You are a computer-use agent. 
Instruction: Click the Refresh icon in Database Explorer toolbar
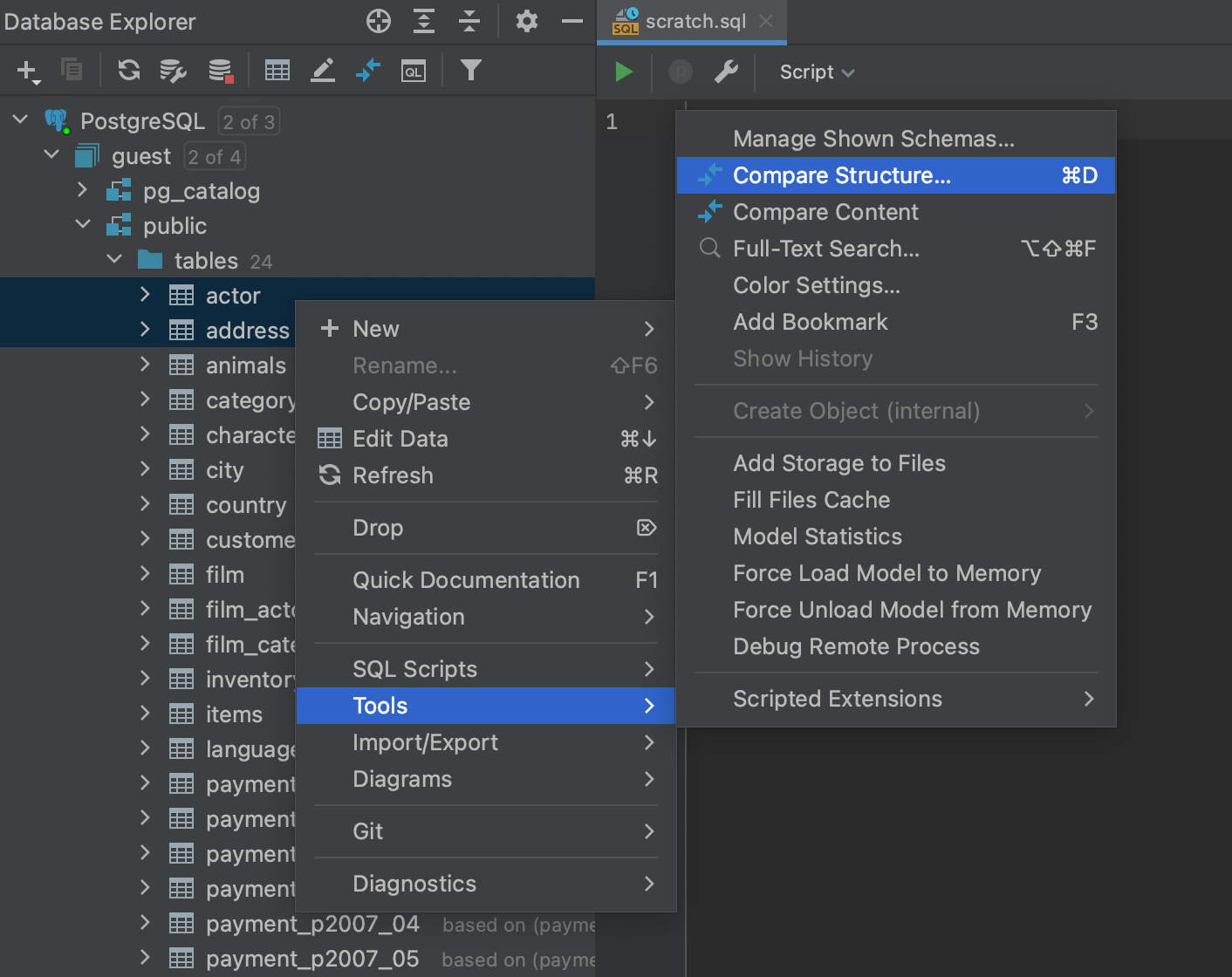(129, 71)
